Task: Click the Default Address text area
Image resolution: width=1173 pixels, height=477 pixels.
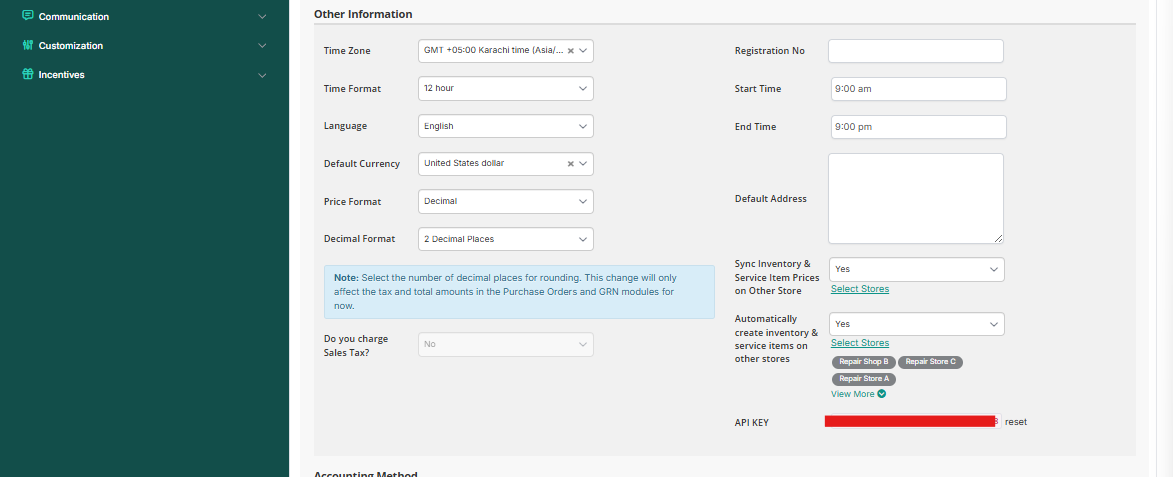Action: [x=915, y=198]
